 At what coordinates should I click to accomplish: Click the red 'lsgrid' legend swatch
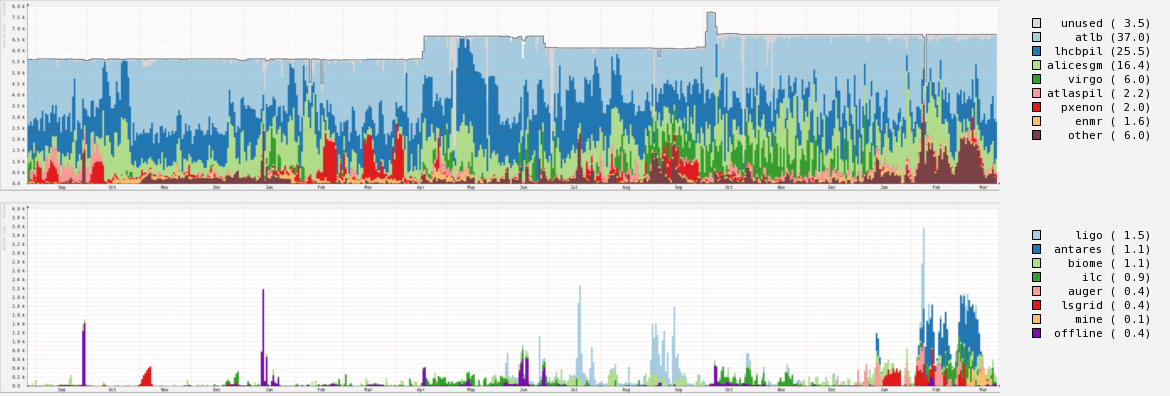[x=1036, y=305]
